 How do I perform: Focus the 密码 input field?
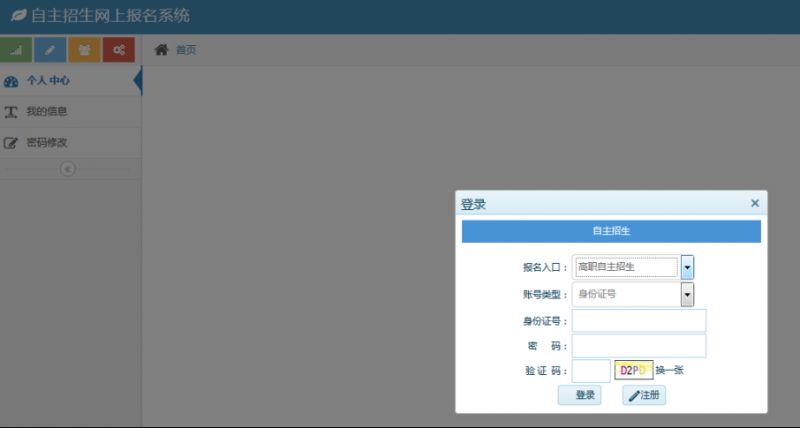tap(639, 346)
